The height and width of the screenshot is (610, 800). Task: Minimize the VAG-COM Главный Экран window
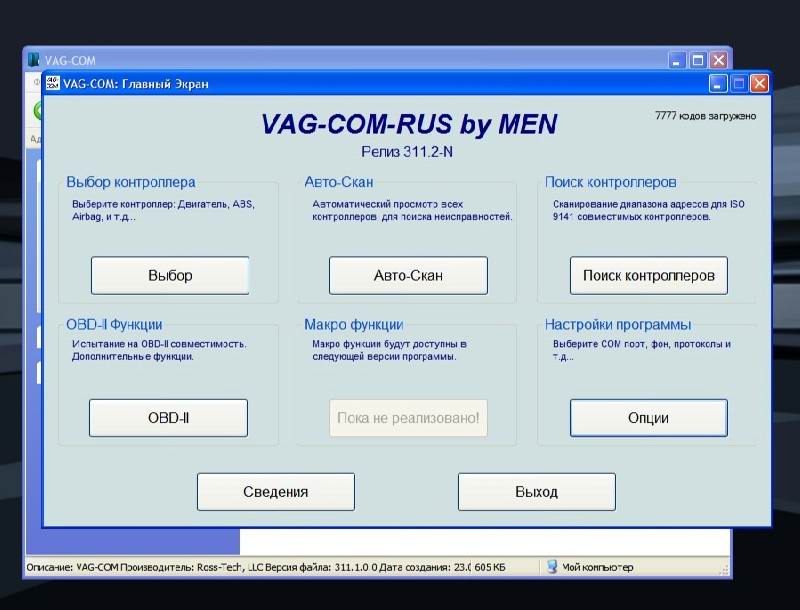[x=718, y=83]
